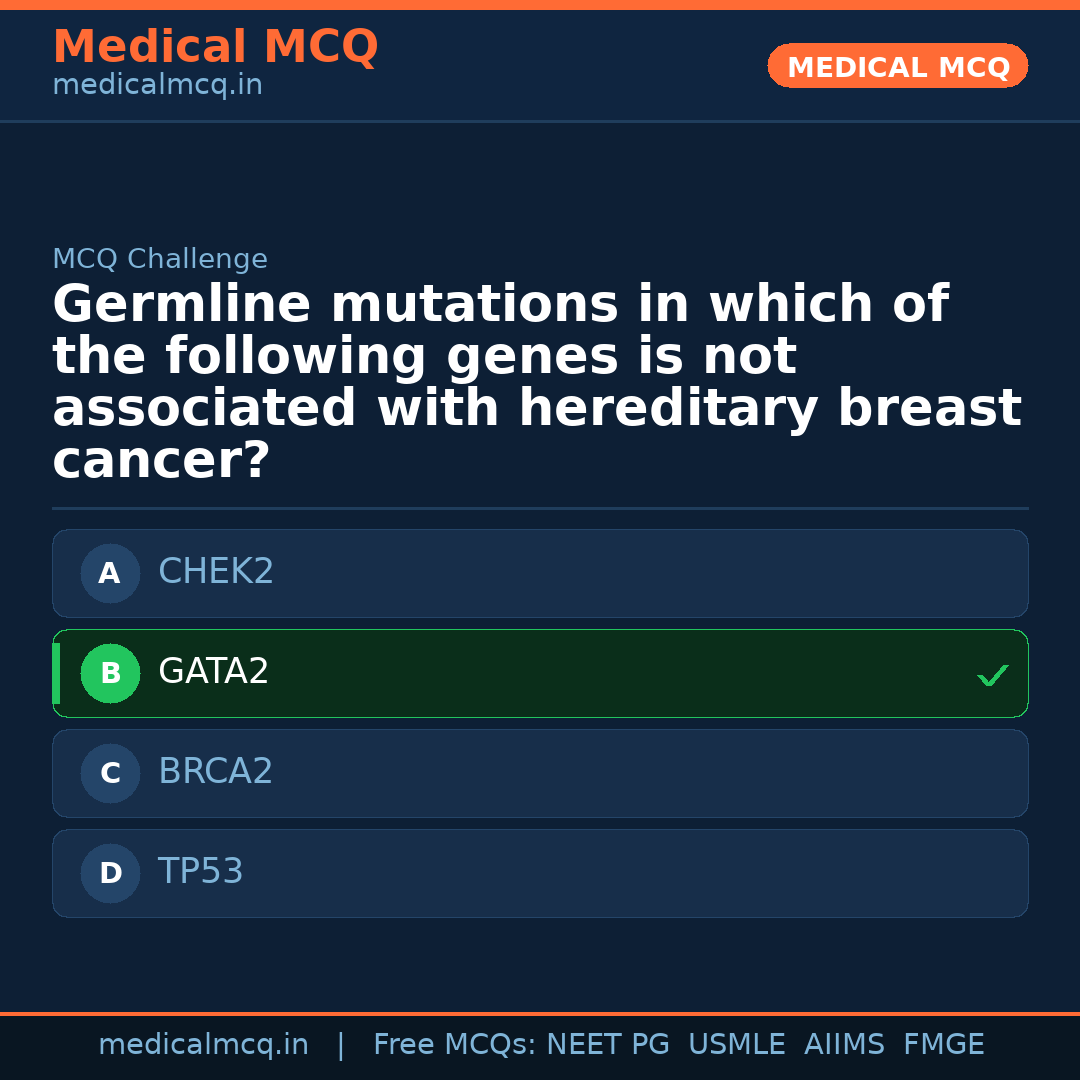
Task: Click the letter A circle badge
Action: point(110,574)
